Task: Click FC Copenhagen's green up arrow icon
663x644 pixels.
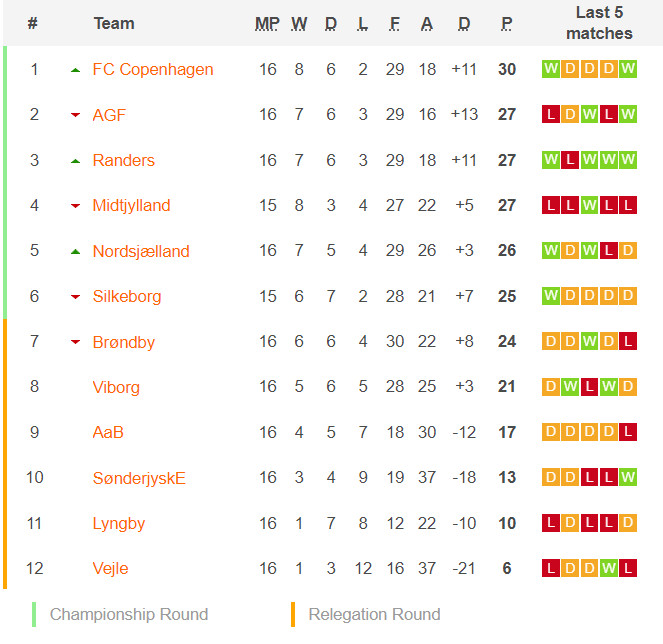Action: (x=75, y=70)
